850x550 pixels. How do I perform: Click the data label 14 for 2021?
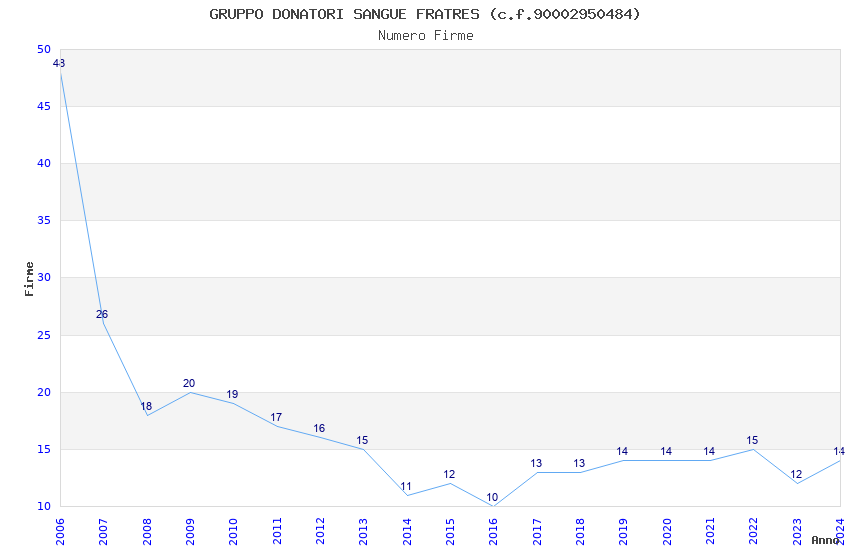point(709,451)
